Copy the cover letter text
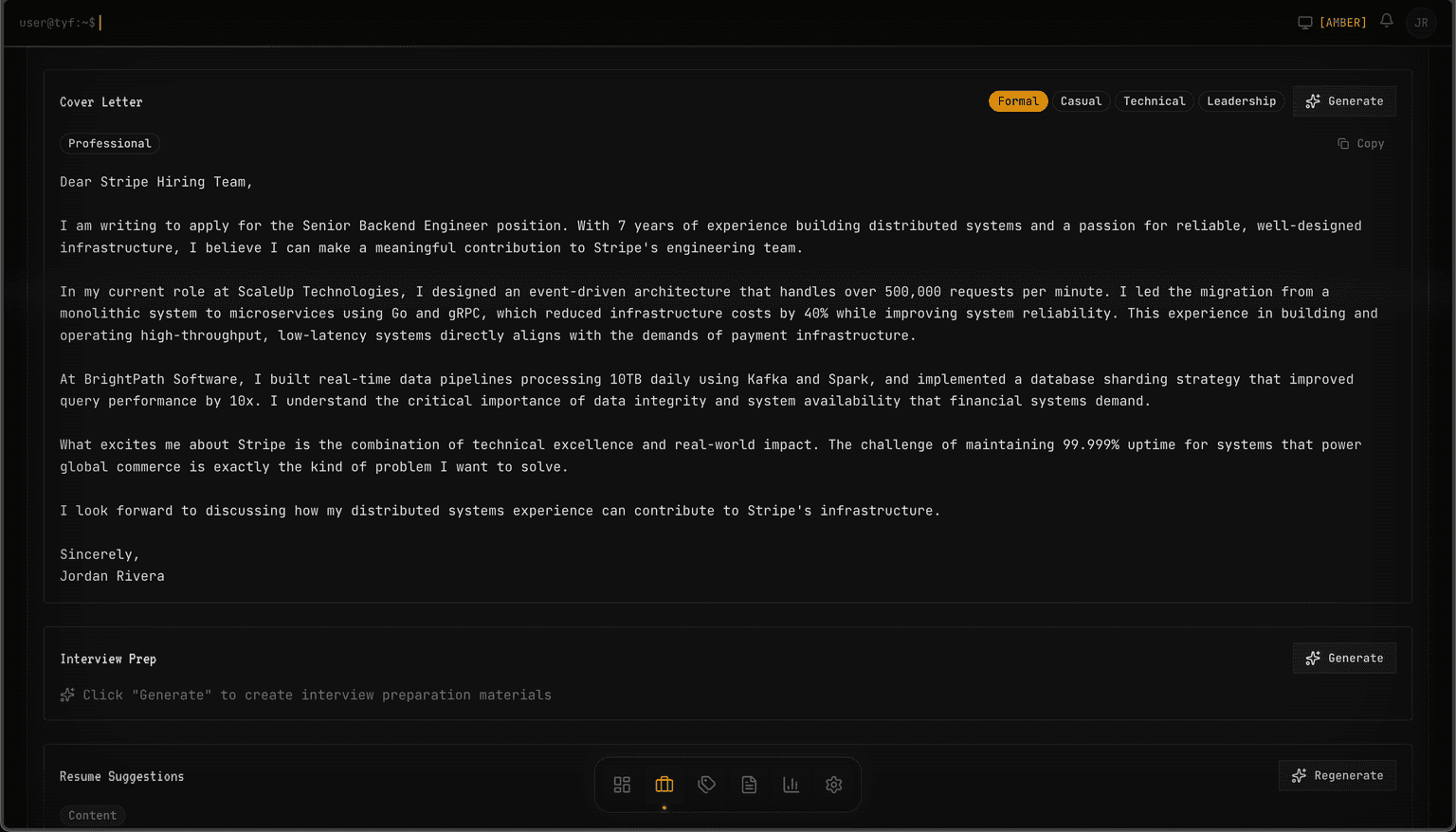The height and width of the screenshot is (832, 1456). coord(1361,144)
